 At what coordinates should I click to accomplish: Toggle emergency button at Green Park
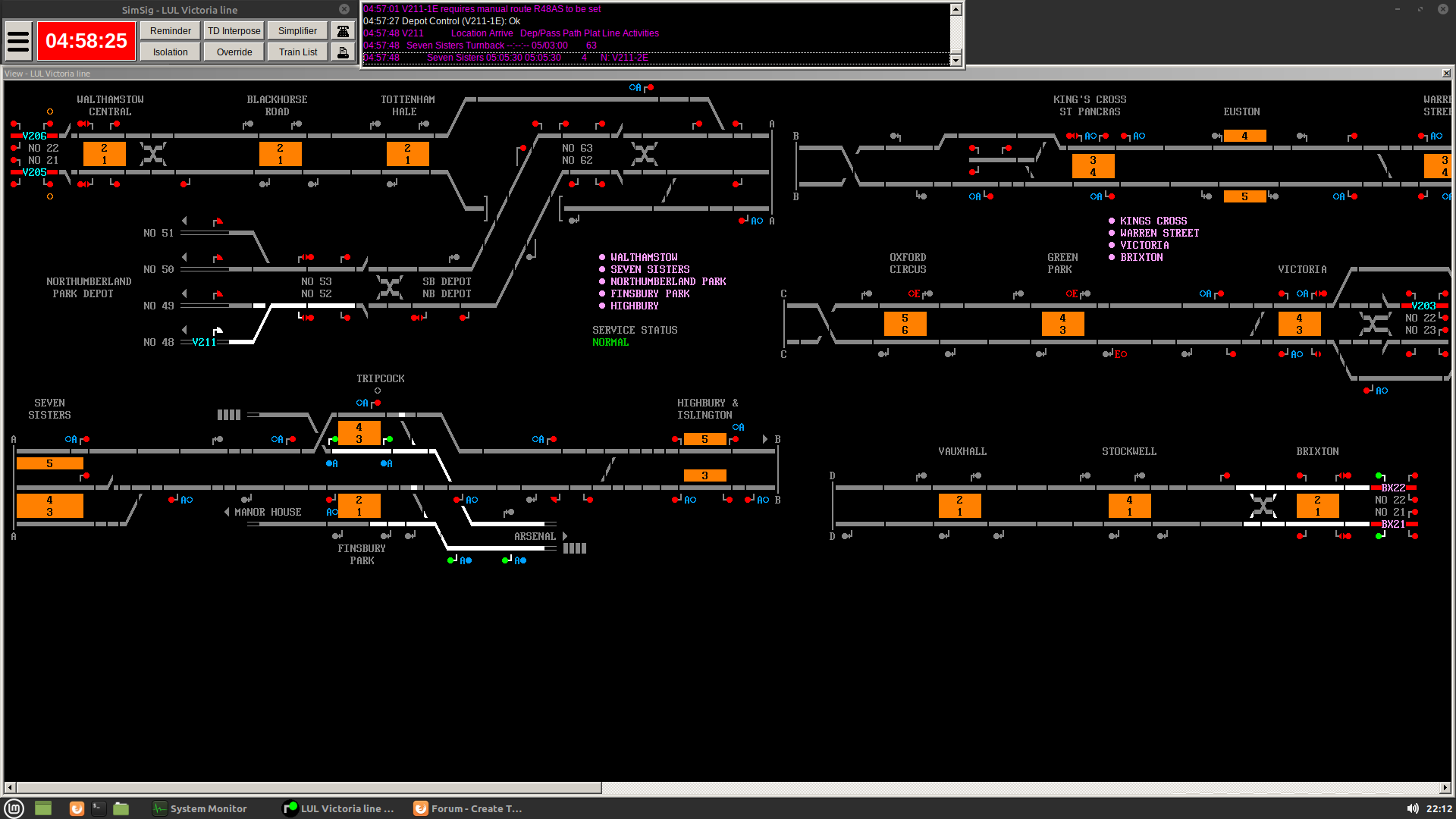[x=1072, y=293]
